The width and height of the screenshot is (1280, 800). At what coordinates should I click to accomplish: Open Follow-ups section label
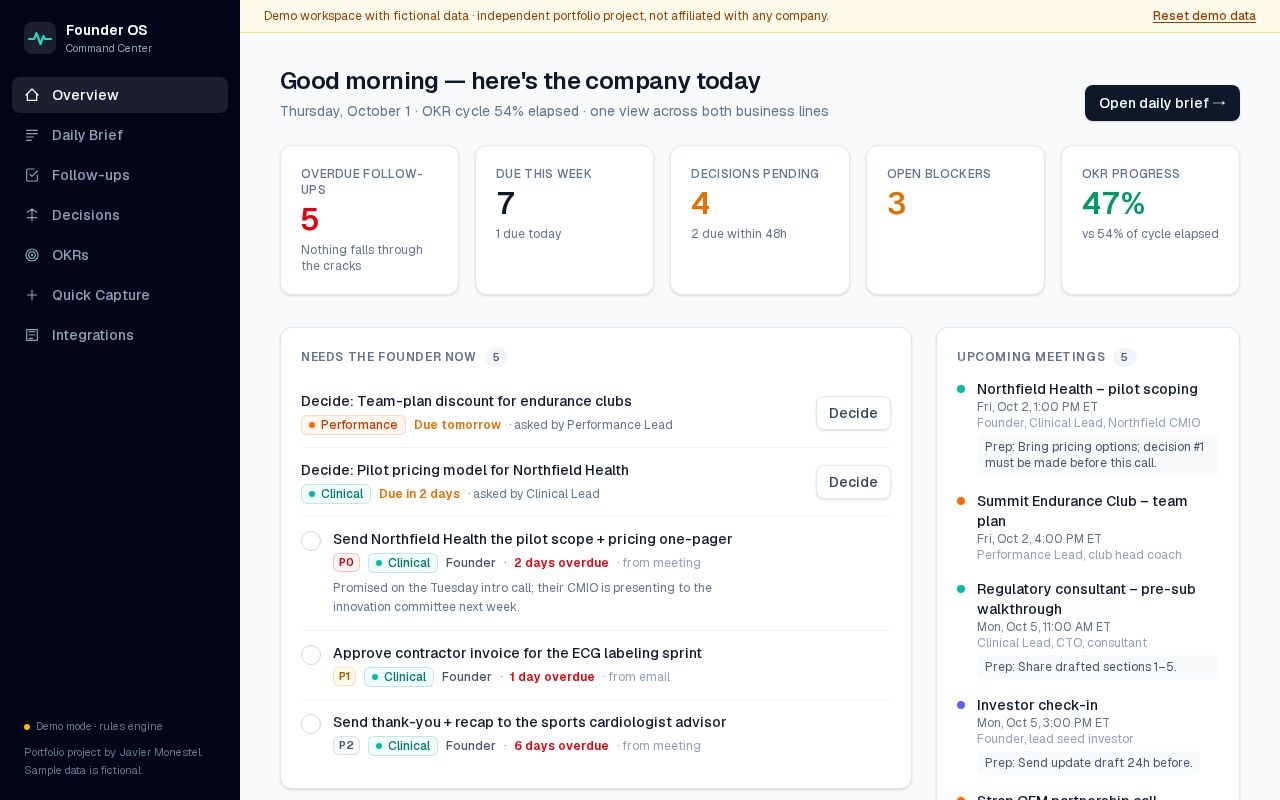[91, 175]
